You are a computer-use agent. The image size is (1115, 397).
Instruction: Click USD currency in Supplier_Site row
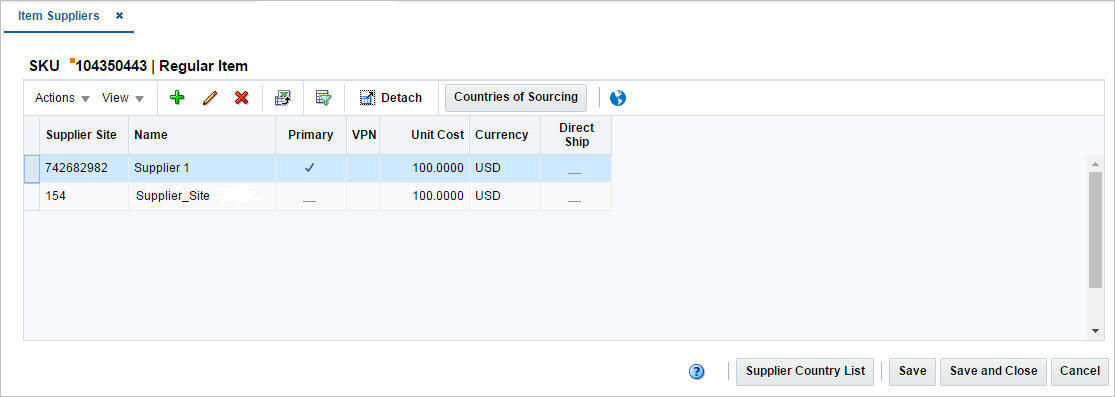coord(505,196)
